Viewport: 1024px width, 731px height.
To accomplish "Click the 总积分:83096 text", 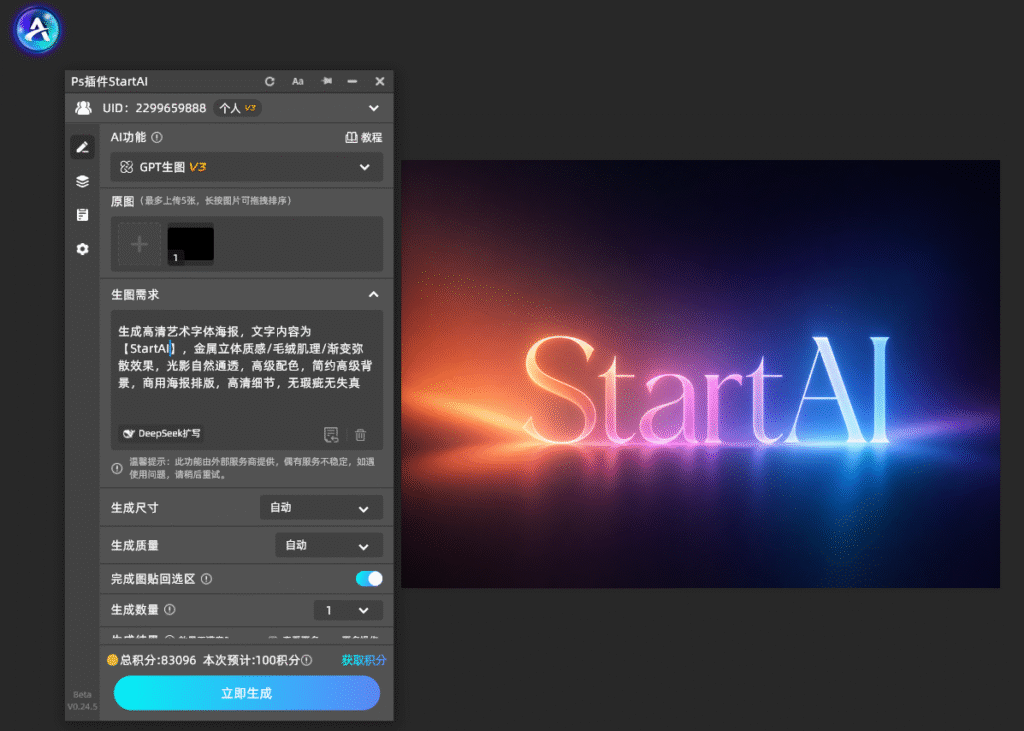I will click(158, 660).
